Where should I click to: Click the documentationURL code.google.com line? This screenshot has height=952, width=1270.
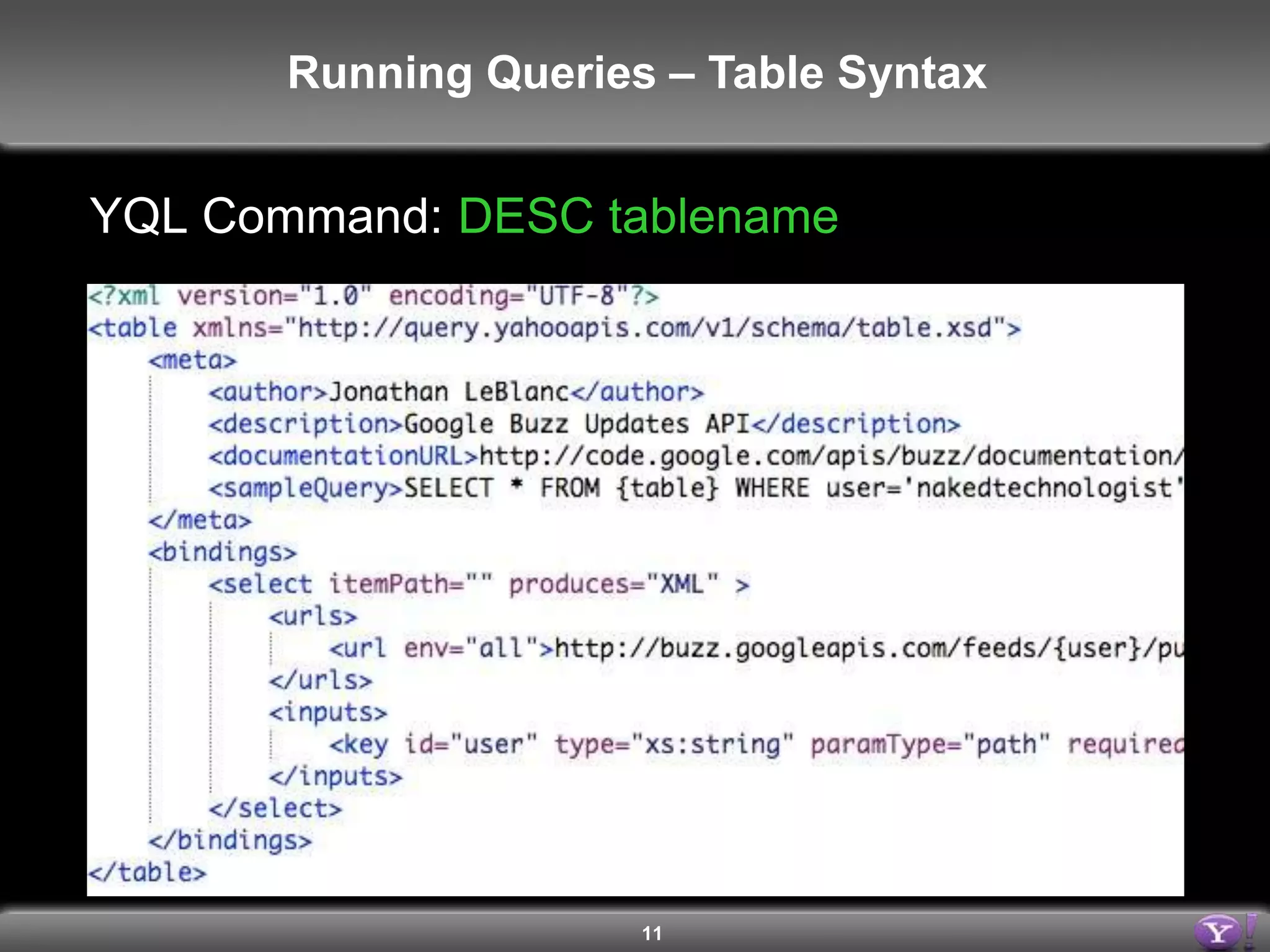point(696,457)
